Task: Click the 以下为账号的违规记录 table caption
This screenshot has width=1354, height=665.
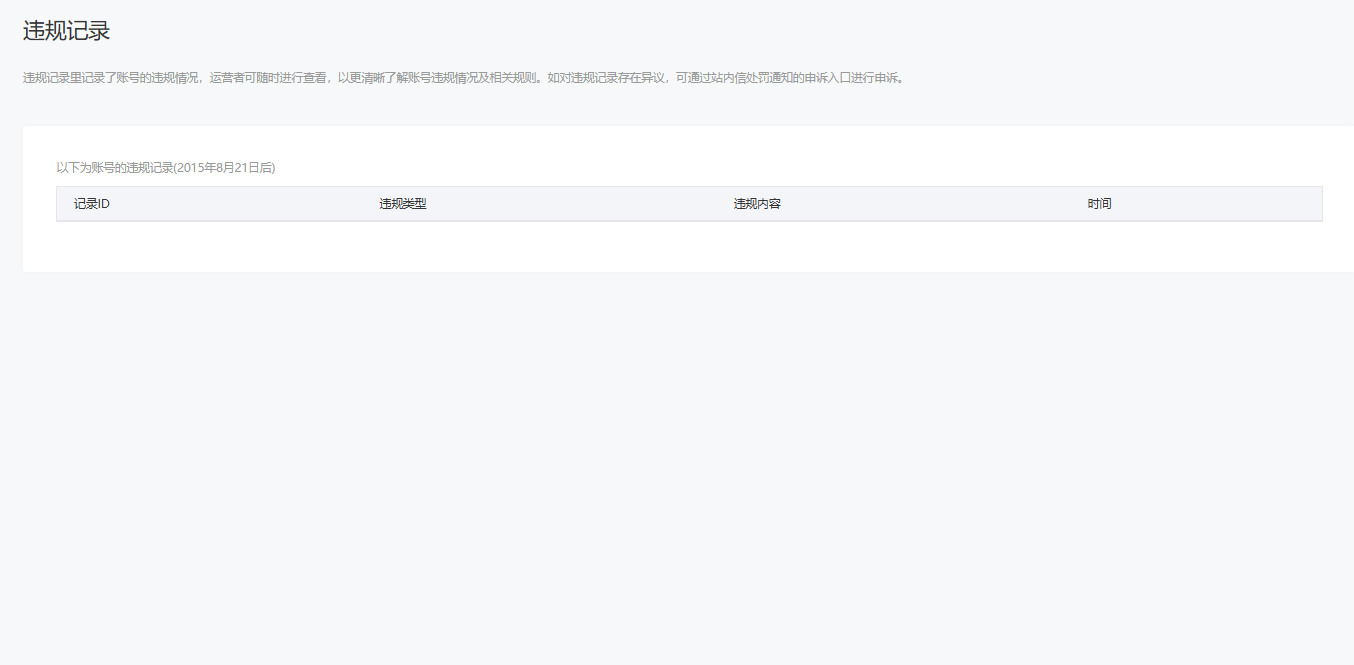Action: [114, 168]
